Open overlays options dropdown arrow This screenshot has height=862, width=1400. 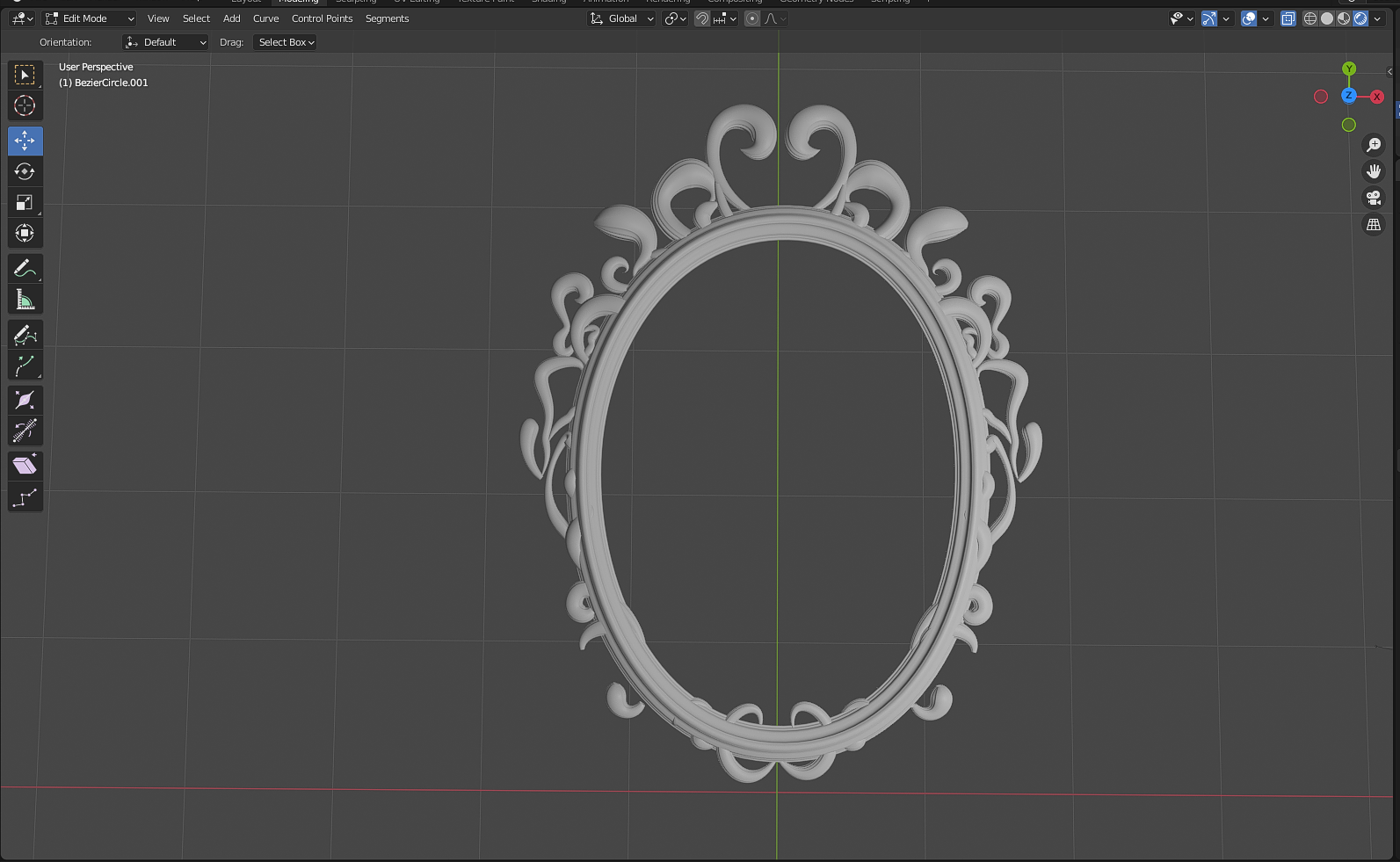1266,18
